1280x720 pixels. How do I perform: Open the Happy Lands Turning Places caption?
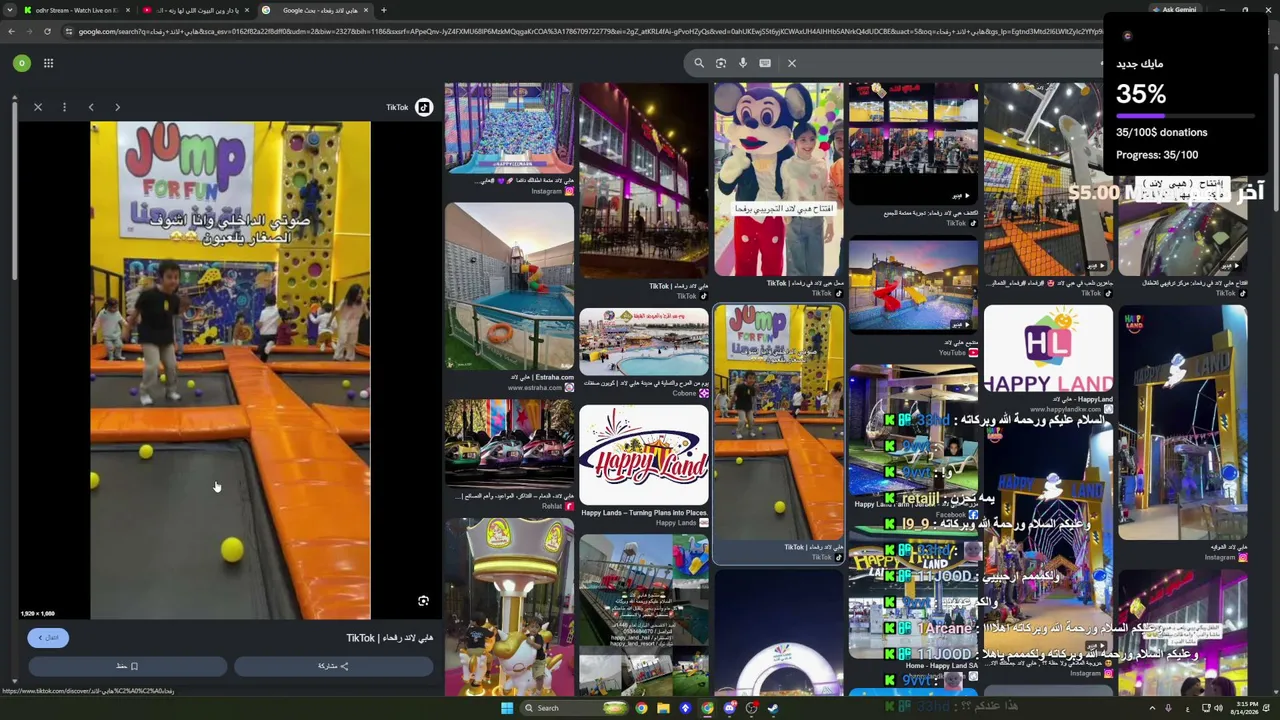644,513
